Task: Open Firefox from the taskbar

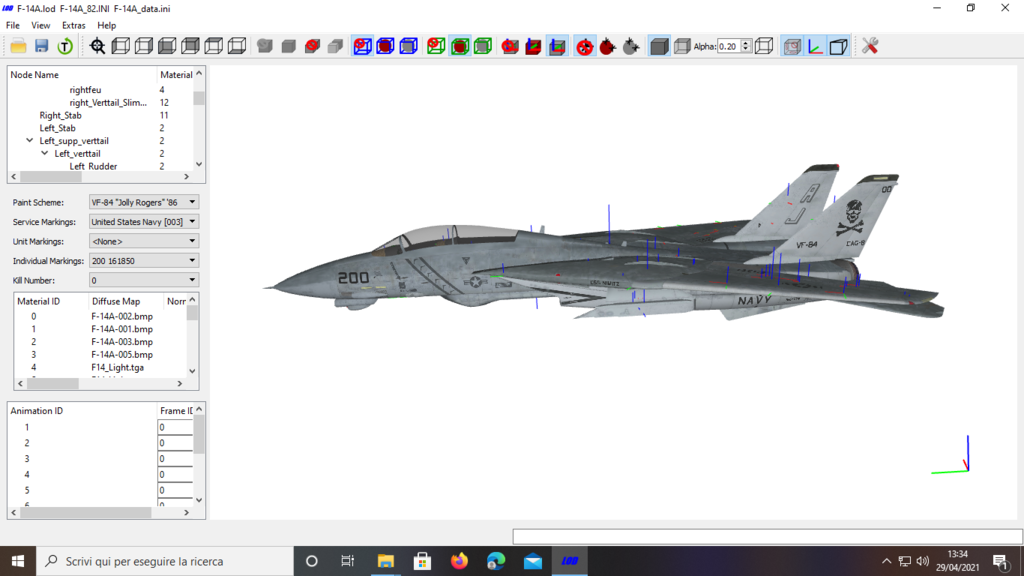Action: tap(459, 561)
